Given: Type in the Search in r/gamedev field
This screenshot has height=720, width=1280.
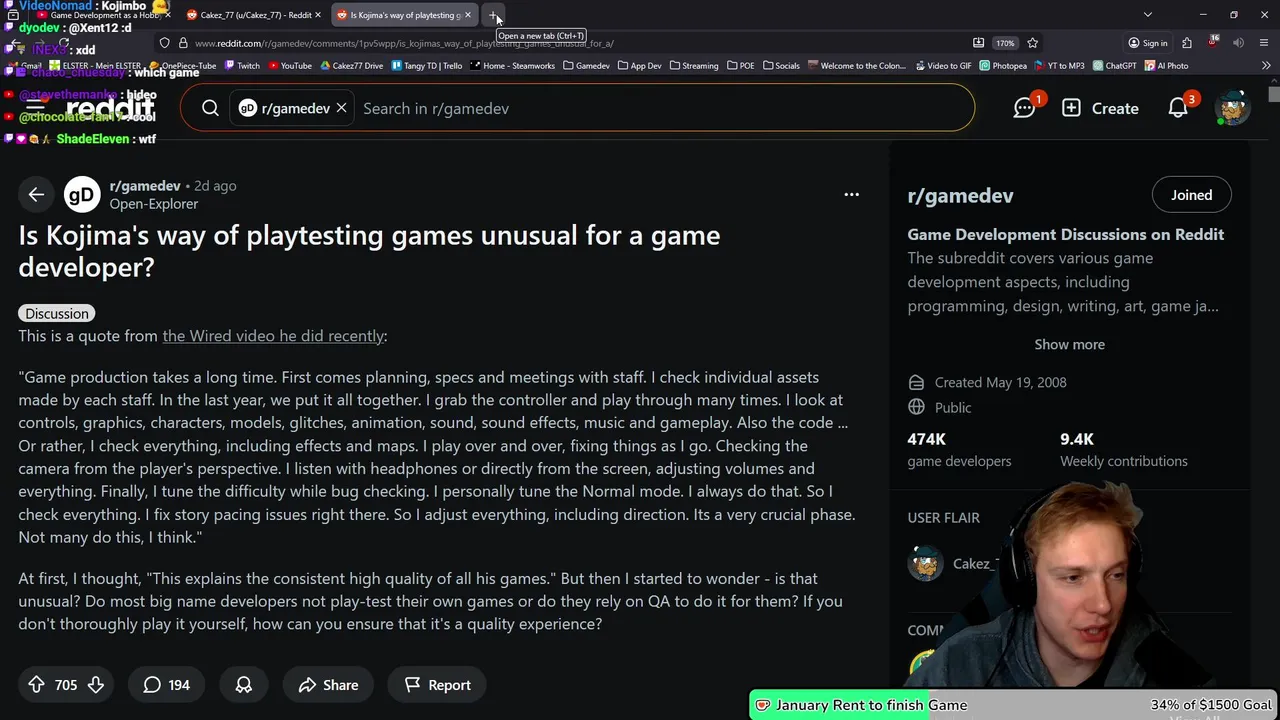Looking at the screenshot, I should pos(660,108).
